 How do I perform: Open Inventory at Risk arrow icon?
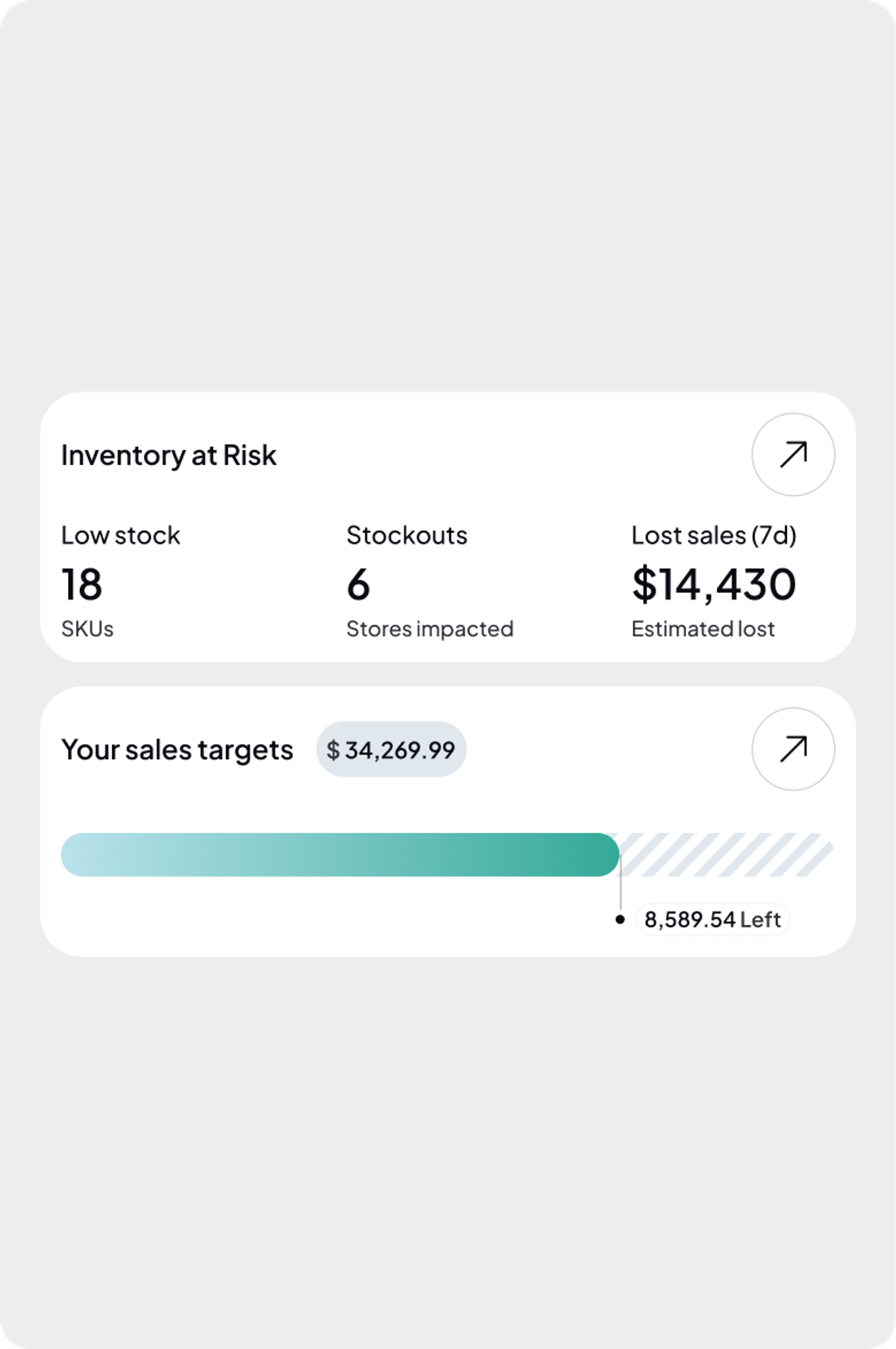(x=793, y=455)
